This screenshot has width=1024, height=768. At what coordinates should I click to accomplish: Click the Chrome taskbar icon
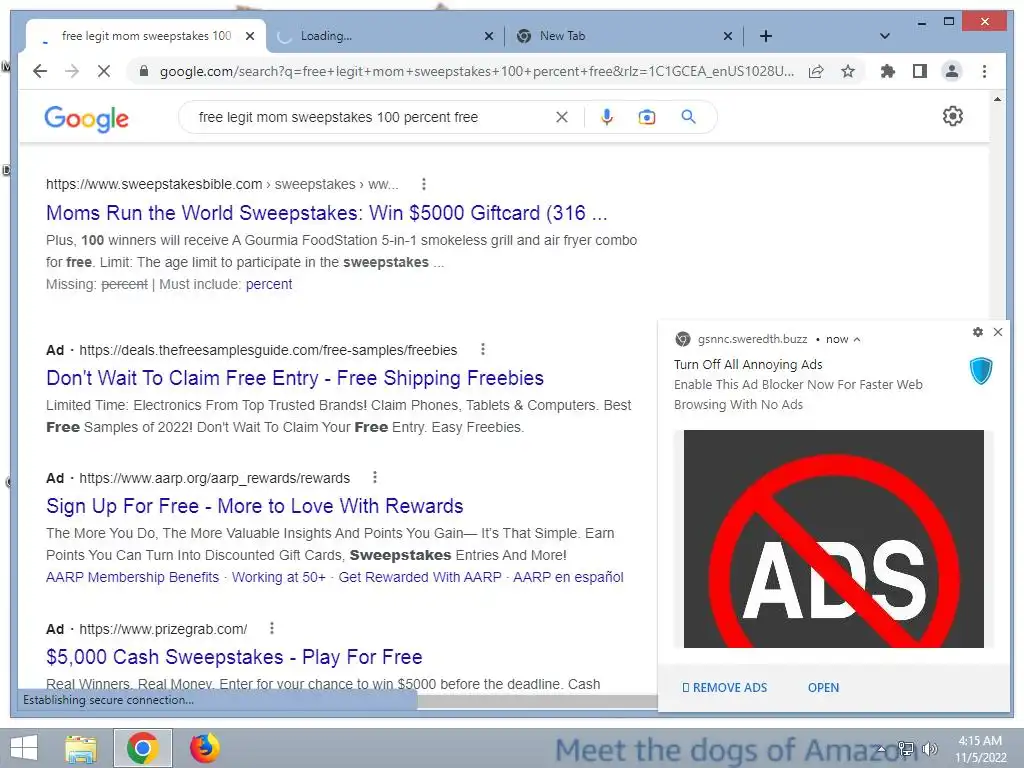(x=142, y=748)
